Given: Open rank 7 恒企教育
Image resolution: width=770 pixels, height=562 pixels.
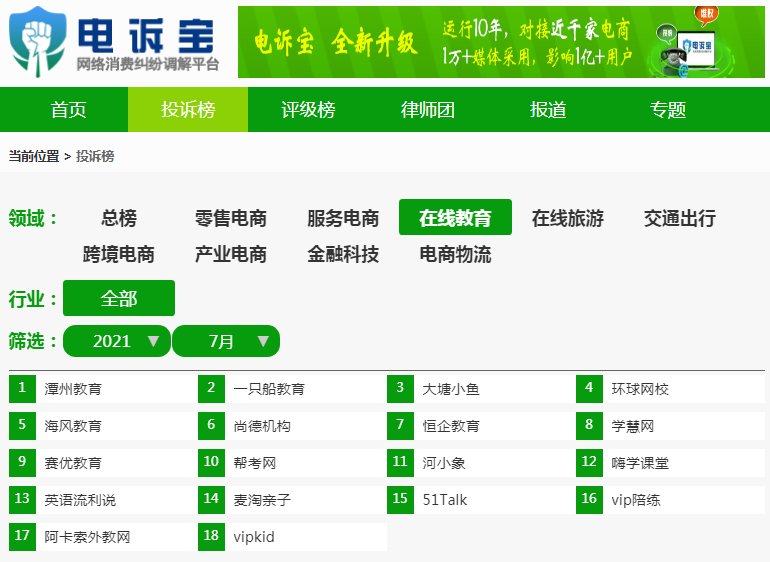Looking at the screenshot, I should [x=481, y=426].
